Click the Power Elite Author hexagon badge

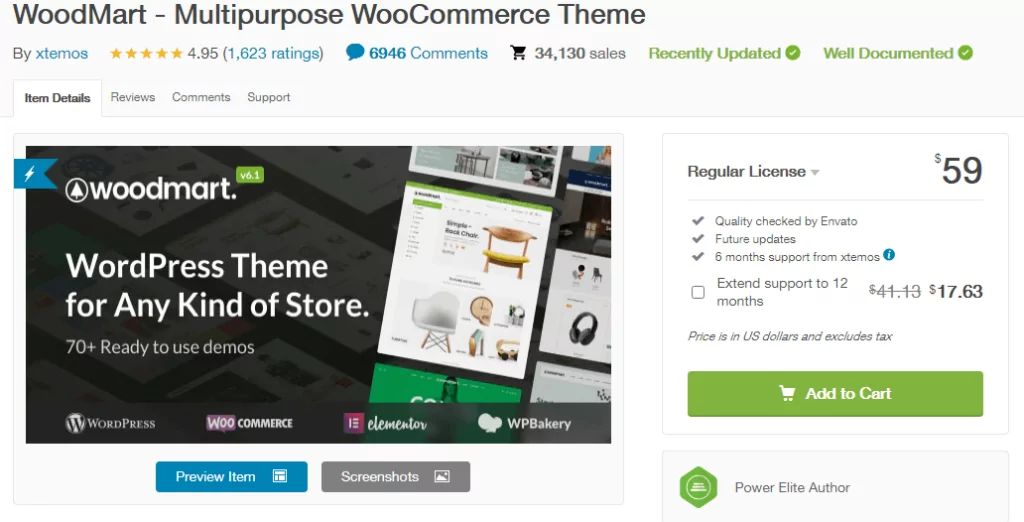click(698, 488)
